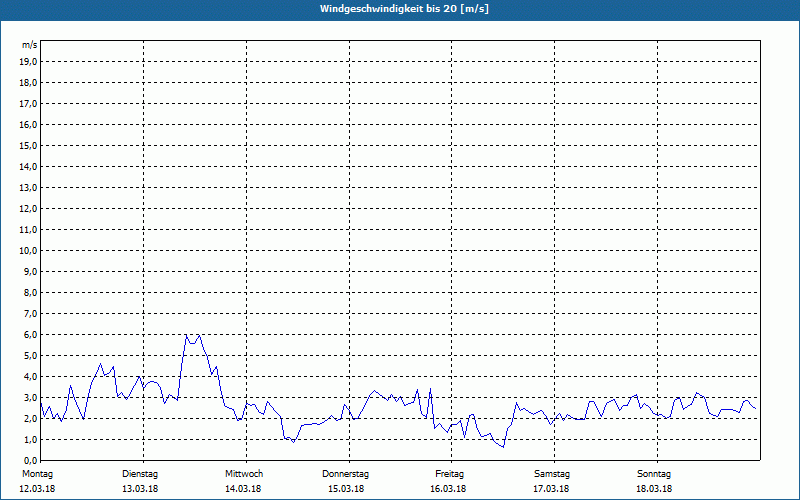
Task: Click the highest wind speed peak on Tuesday
Action: [x=186, y=335]
